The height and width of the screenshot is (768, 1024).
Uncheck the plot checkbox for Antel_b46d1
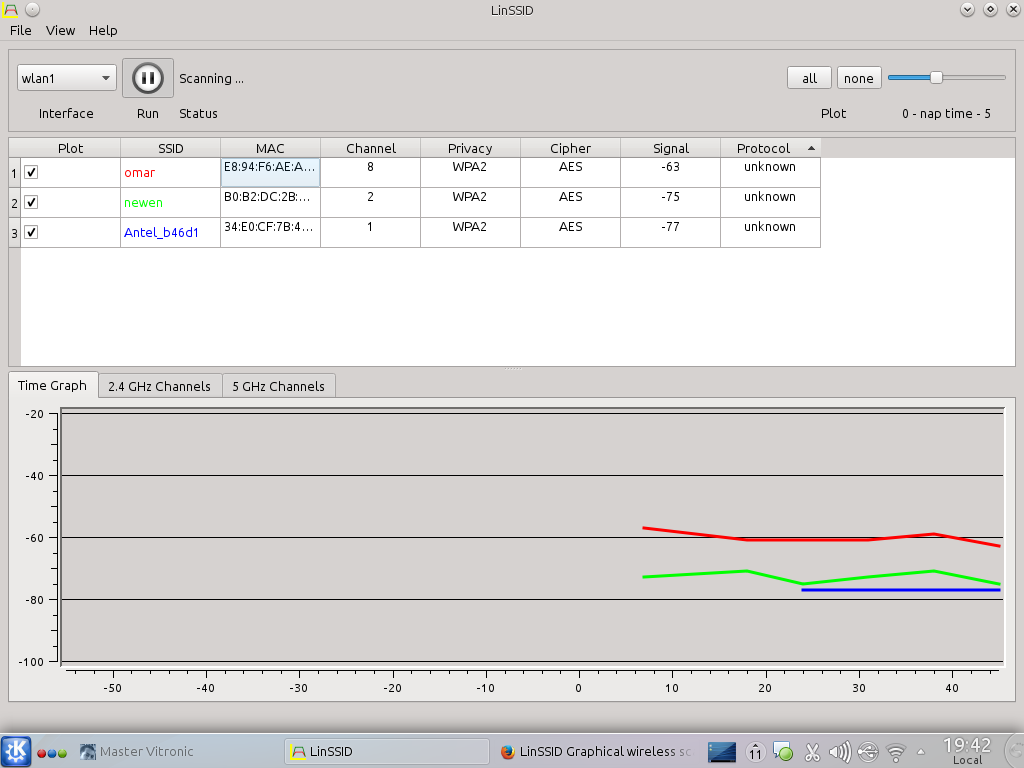tap(31, 232)
